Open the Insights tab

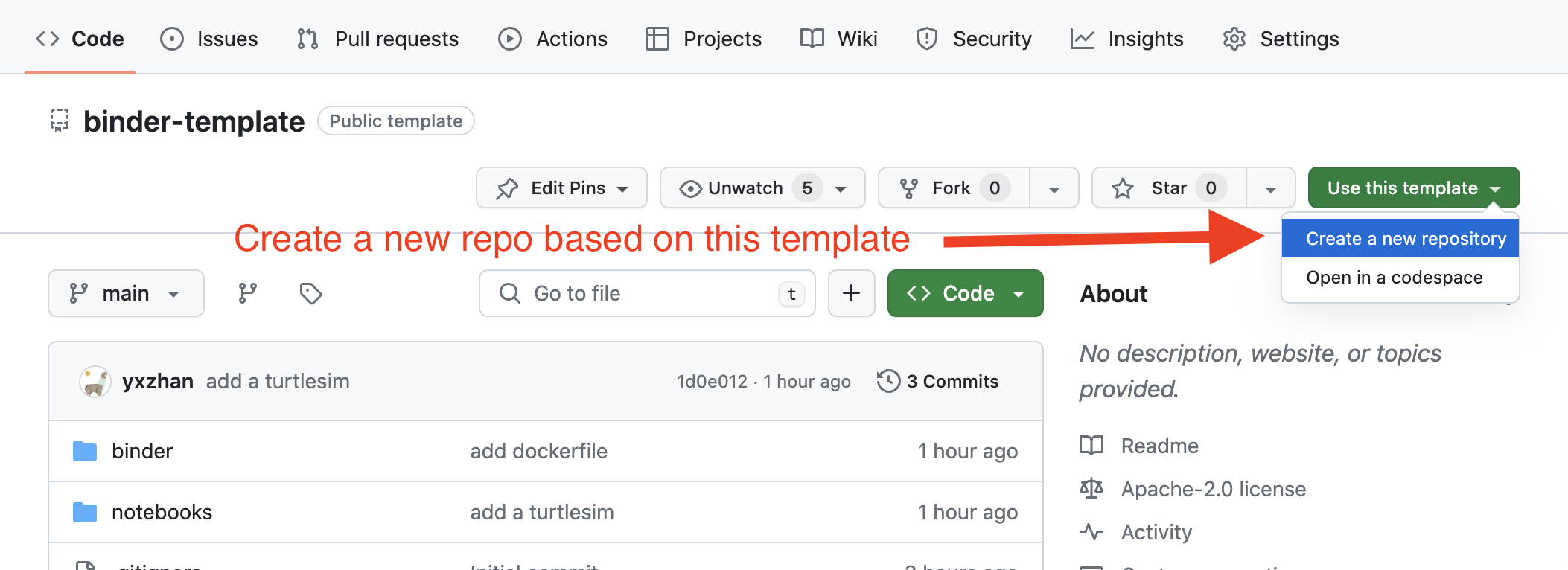1126,39
